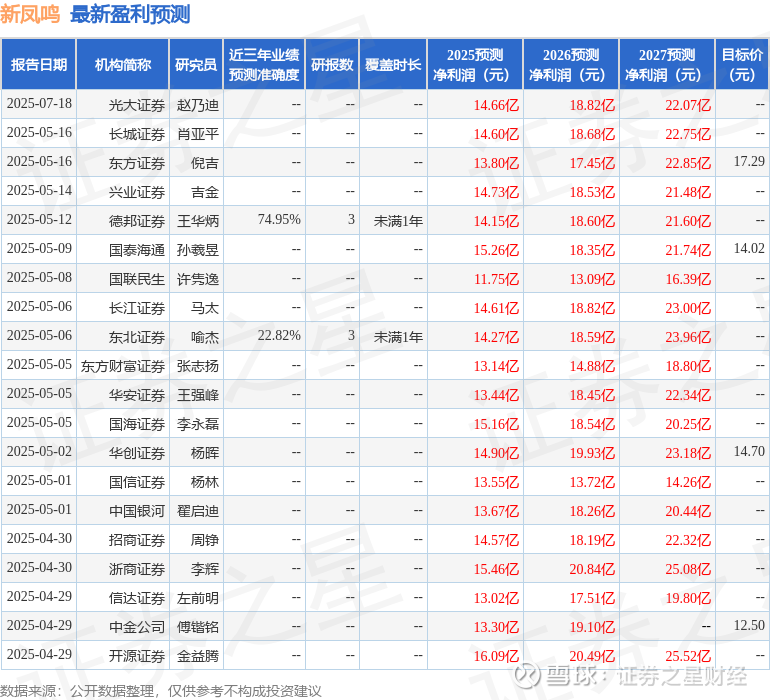
Task: Click the 新凤鸣 stock name title
Action: [30, 14]
